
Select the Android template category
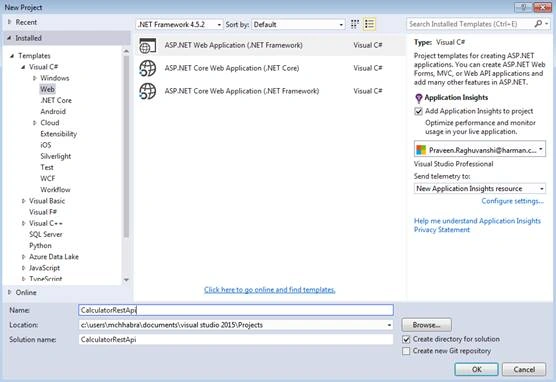pyautogui.click(x=53, y=111)
